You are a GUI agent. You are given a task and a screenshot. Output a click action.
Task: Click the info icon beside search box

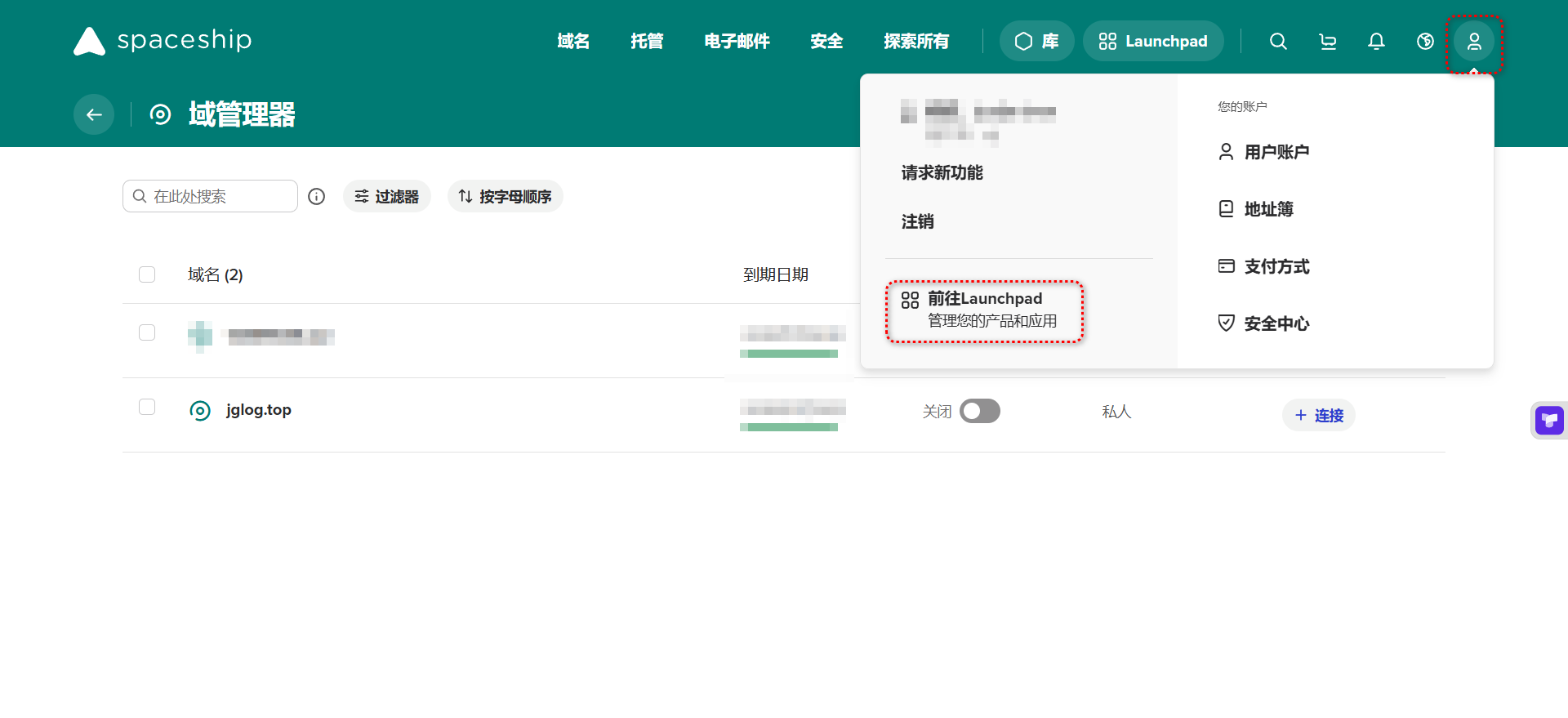click(317, 197)
